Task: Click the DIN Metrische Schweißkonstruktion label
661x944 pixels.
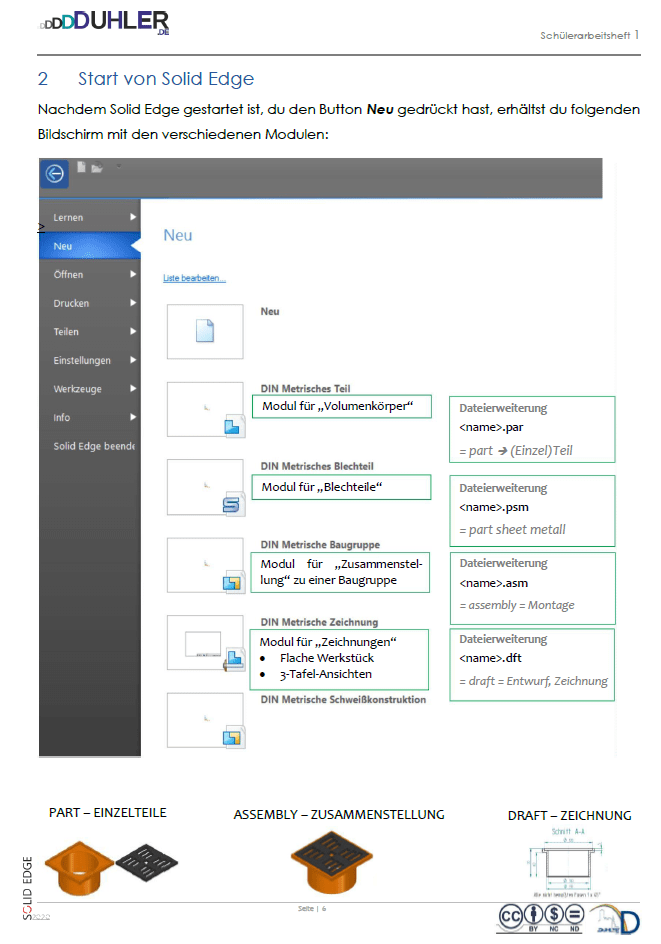Action: point(343,700)
